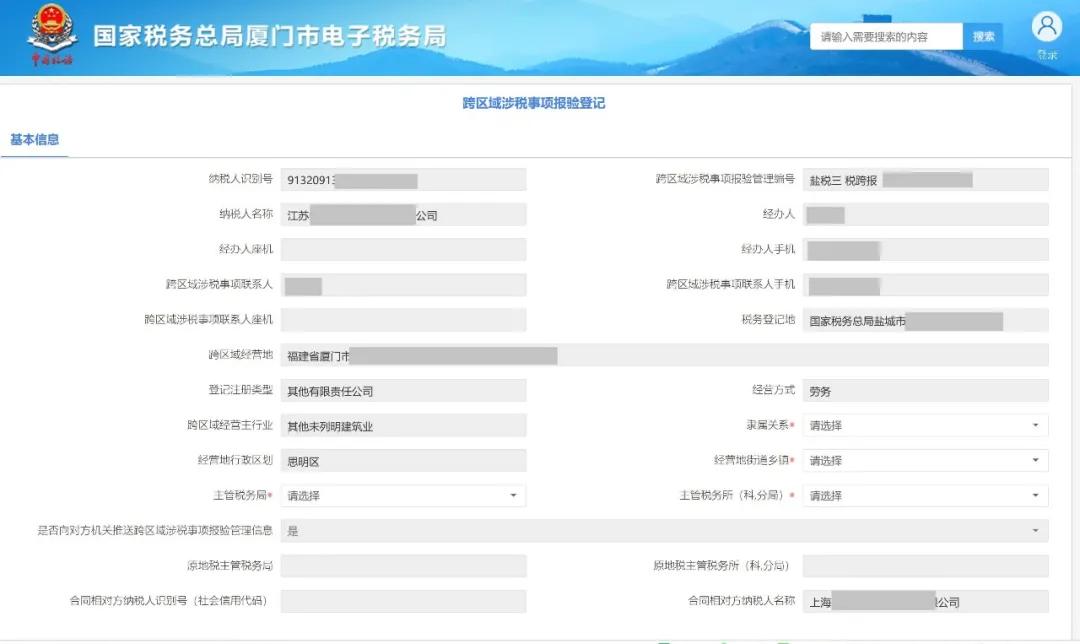Click the 登记注册类型 field showing 其他有限责任公司
Viewport: 1080px width, 644px height.
coord(403,390)
